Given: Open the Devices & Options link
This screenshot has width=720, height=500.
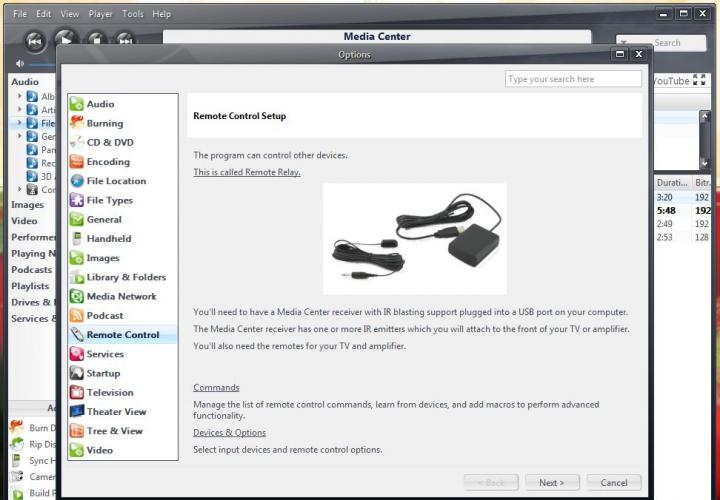Looking at the screenshot, I should (229, 433).
